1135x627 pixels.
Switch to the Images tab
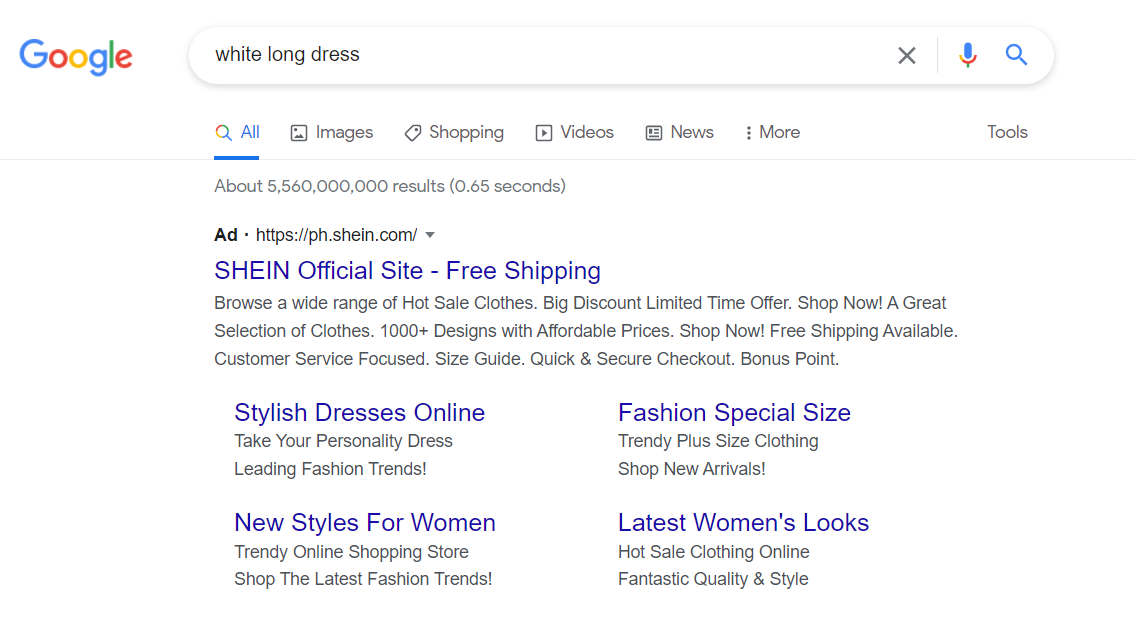click(332, 132)
